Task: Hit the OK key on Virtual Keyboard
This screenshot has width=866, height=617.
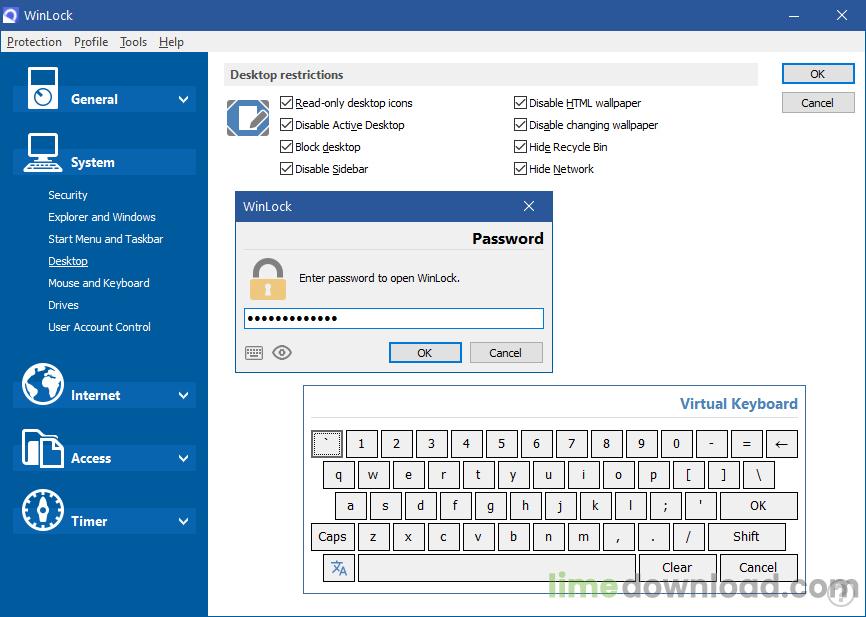Action: (758, 506)
